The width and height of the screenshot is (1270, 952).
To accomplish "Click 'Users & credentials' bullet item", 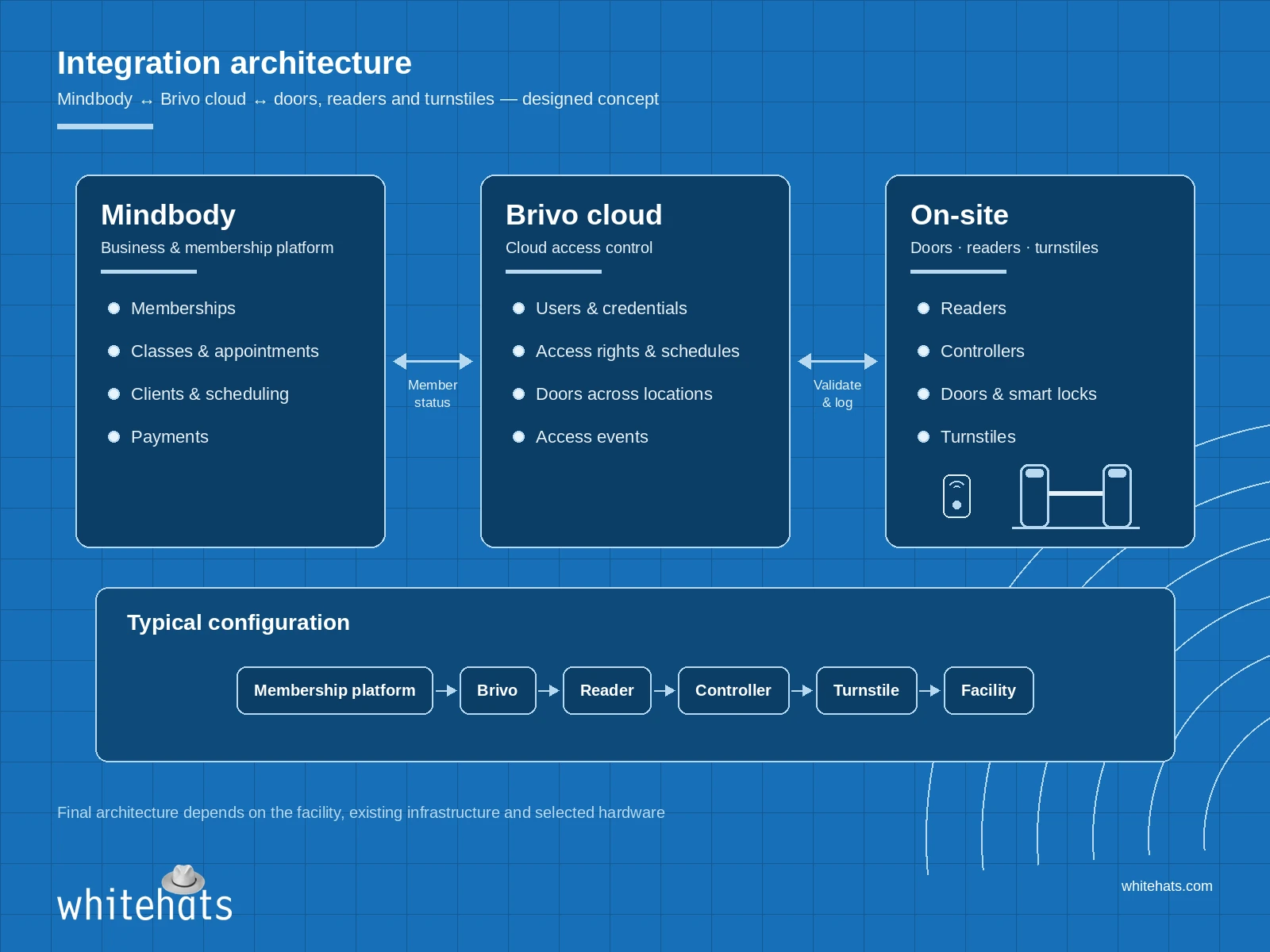I will [600, 309].
